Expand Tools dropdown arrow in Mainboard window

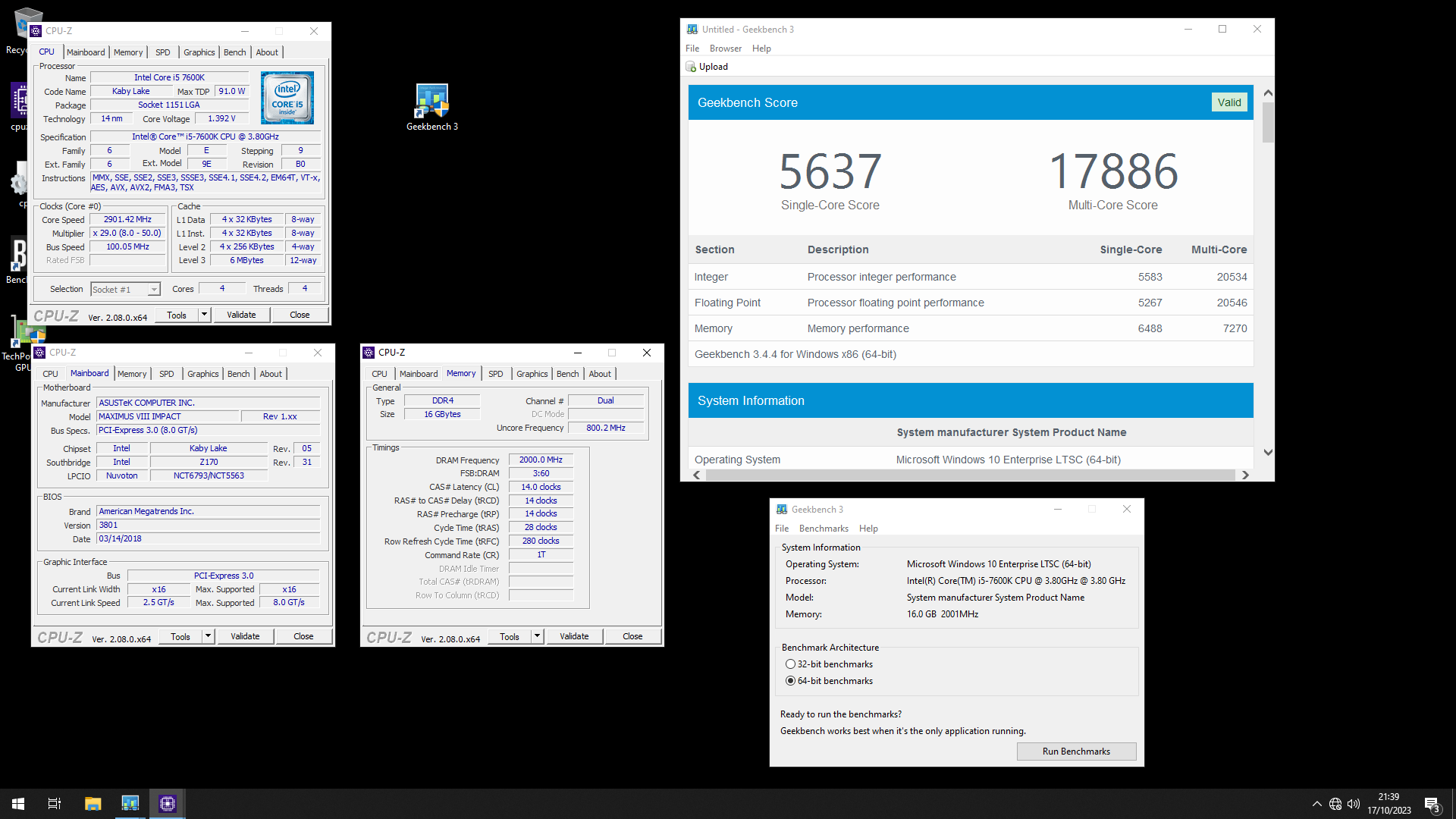click(x=208, y=636)
